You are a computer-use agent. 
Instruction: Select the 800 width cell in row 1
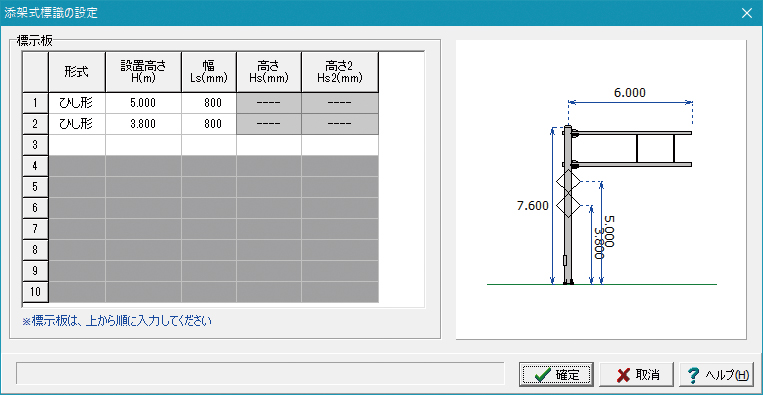[x=209, y=103]
